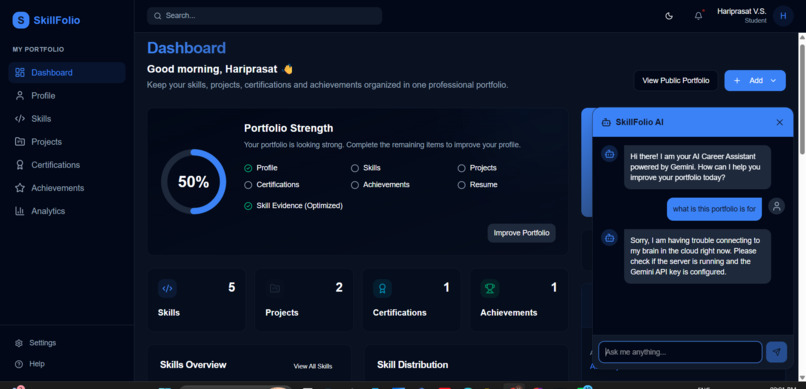
Task: Toggle dark mode moon icon
Action: coord(669,16)
